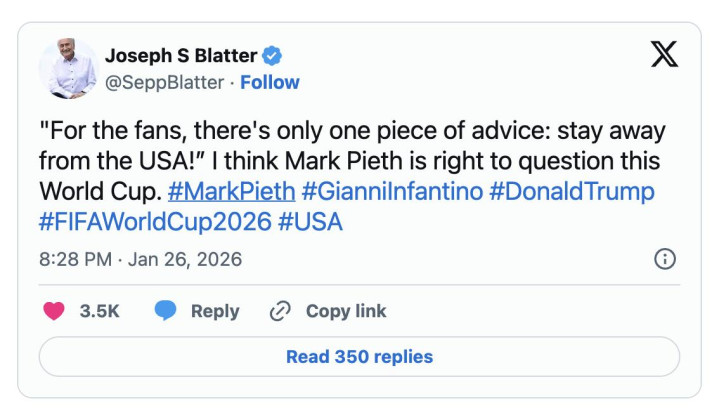The width and height of the screenshot is (719, 420).
Task: Open the #FIFAWorldCup2026 hashtag
Action: click(x=154, y=221)
